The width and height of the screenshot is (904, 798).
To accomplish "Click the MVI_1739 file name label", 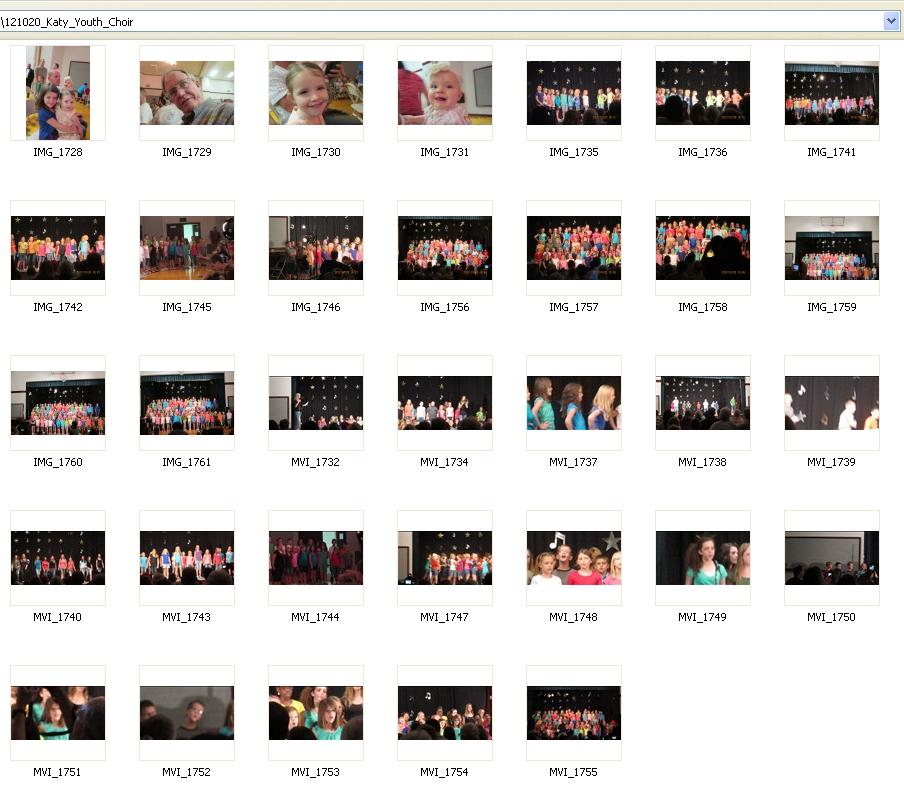I will pos(831,462).
